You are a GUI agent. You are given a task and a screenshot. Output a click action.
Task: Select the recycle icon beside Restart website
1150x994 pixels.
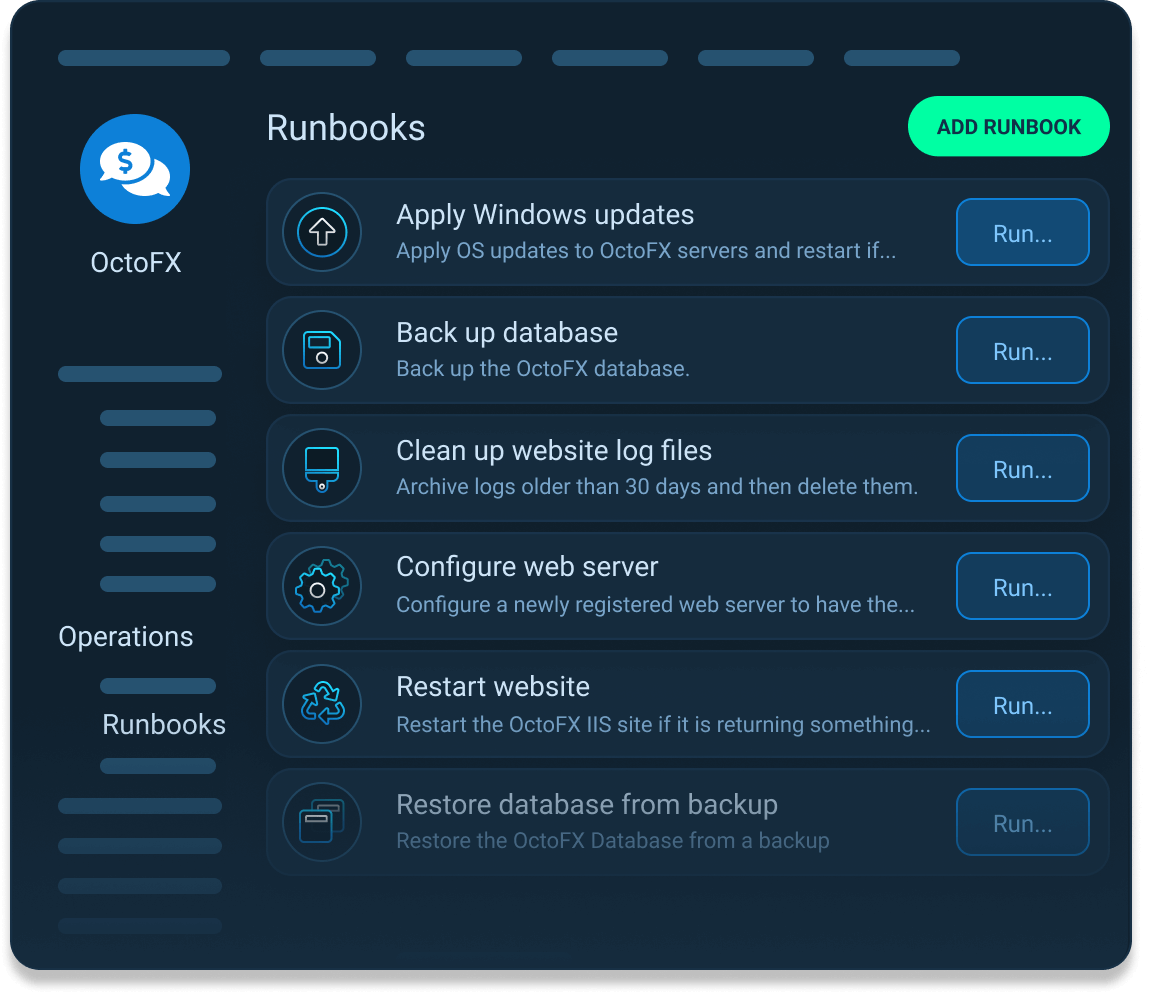pos(321,704)
